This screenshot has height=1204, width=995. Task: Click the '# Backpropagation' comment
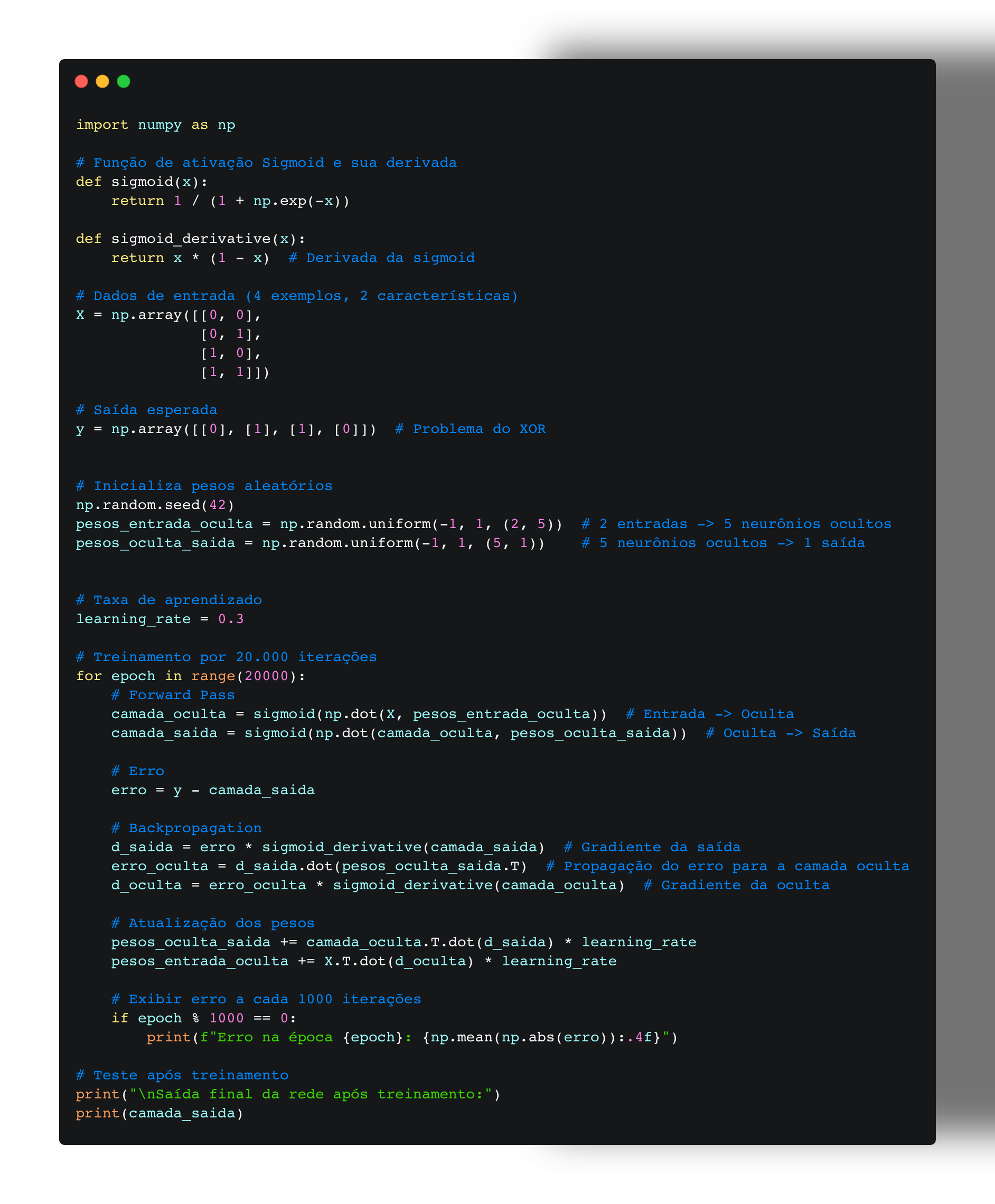pos(186,828)
